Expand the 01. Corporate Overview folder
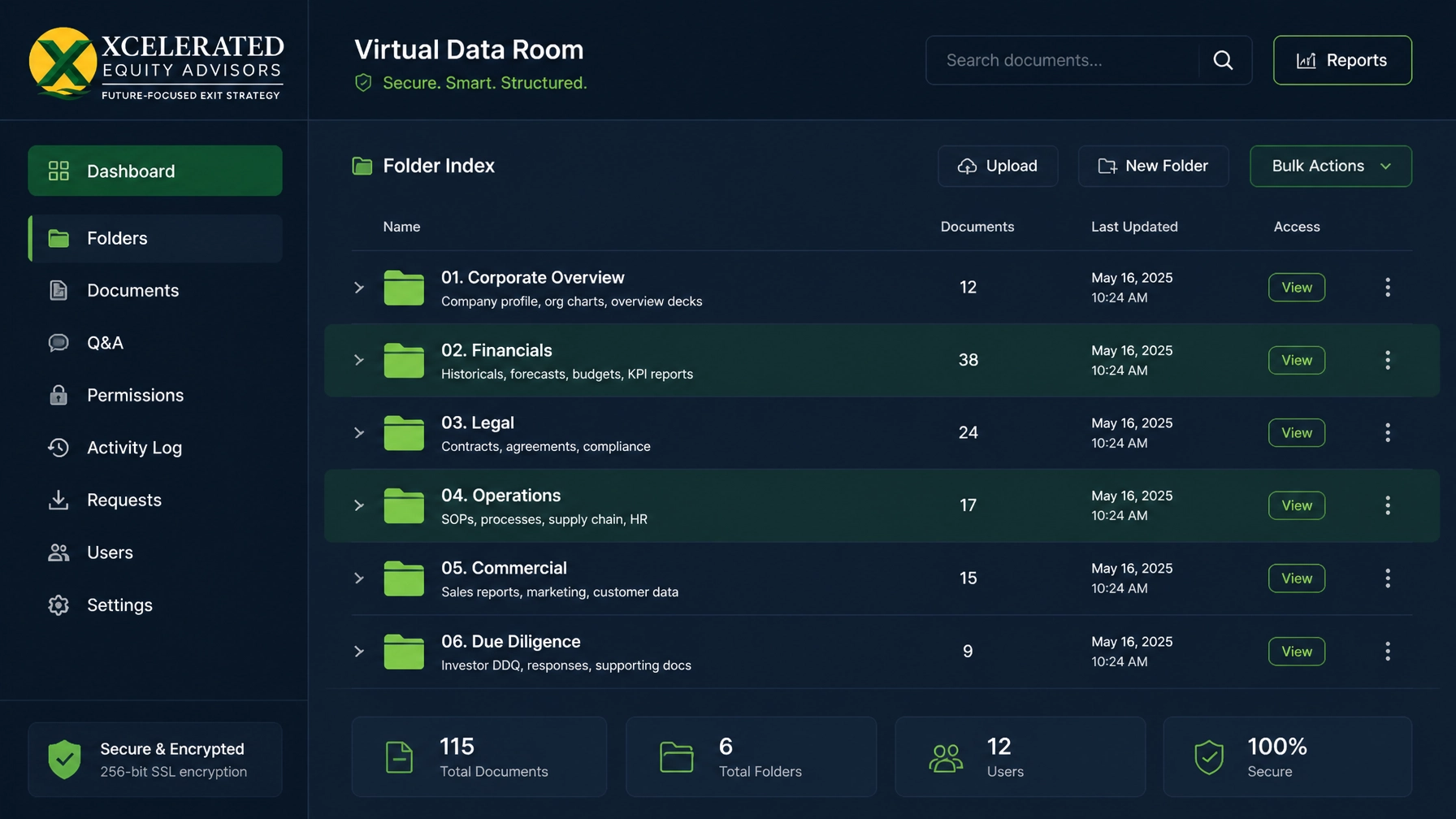This screenshot has width=1456, height=819. (359, 288)
